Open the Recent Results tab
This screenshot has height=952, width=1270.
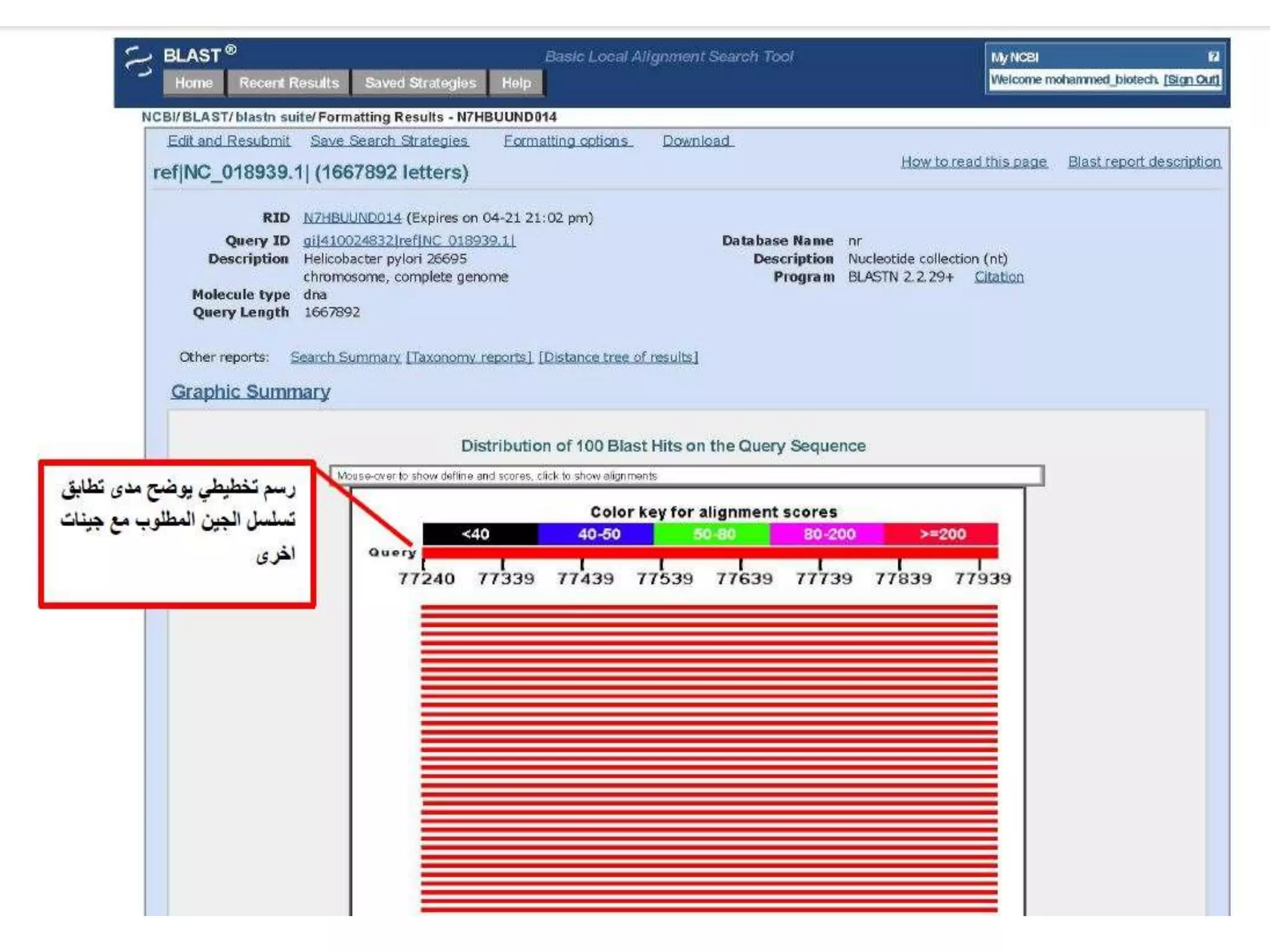click(x=289, y=83)
